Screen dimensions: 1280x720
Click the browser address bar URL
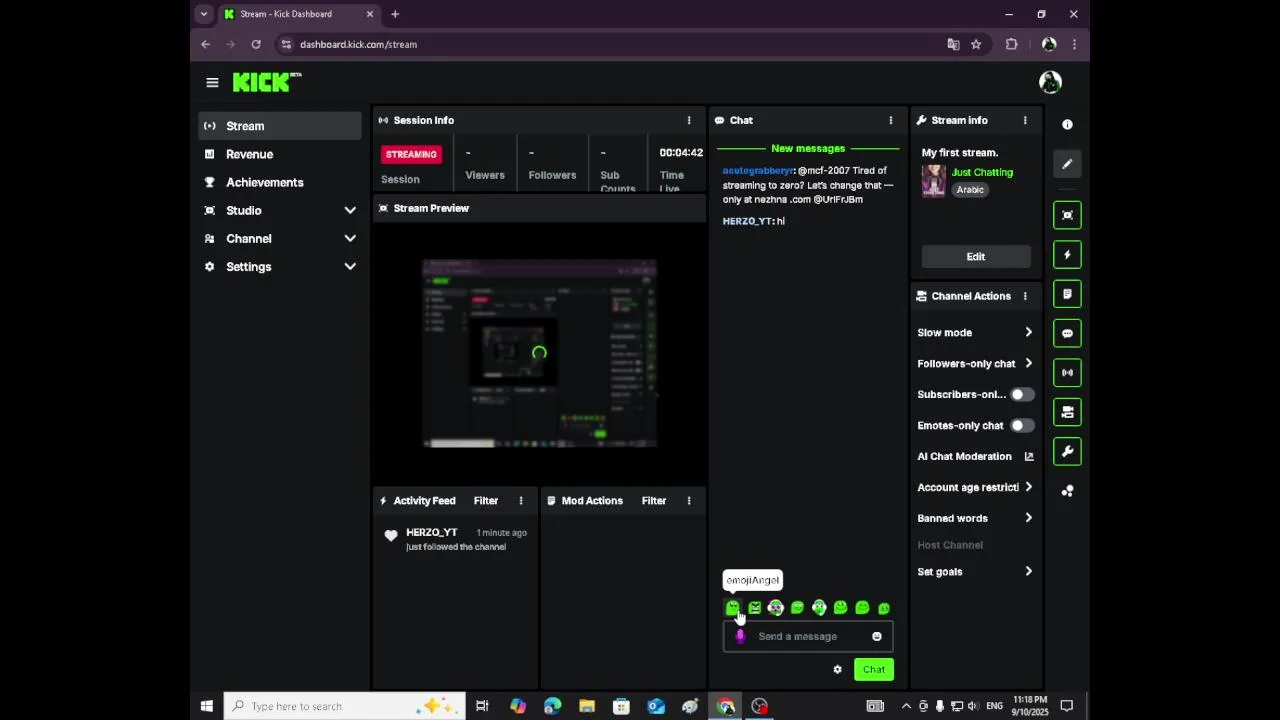point(358,44)
